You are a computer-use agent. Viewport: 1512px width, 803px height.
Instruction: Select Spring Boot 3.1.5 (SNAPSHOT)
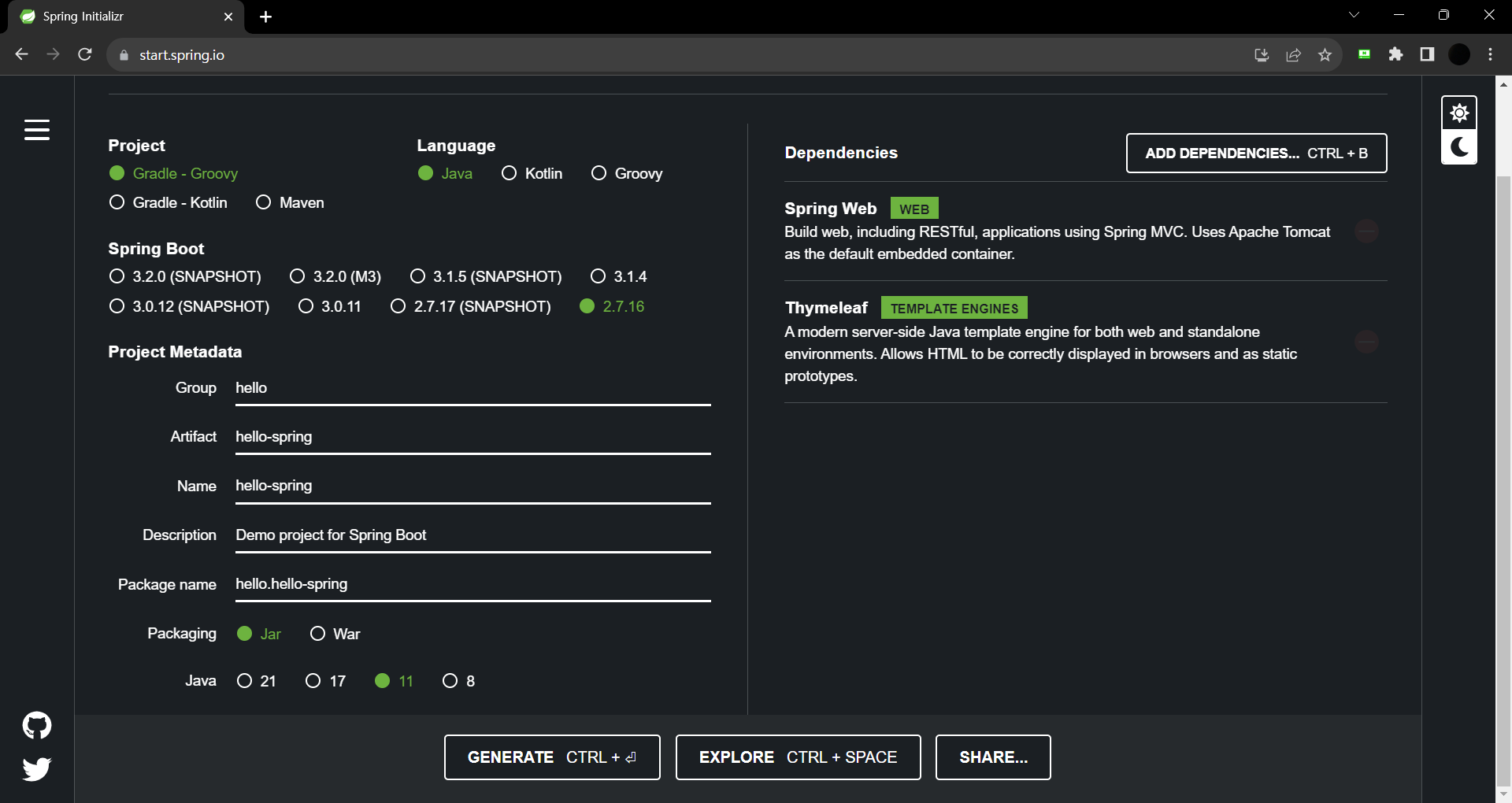pos(486,276)
